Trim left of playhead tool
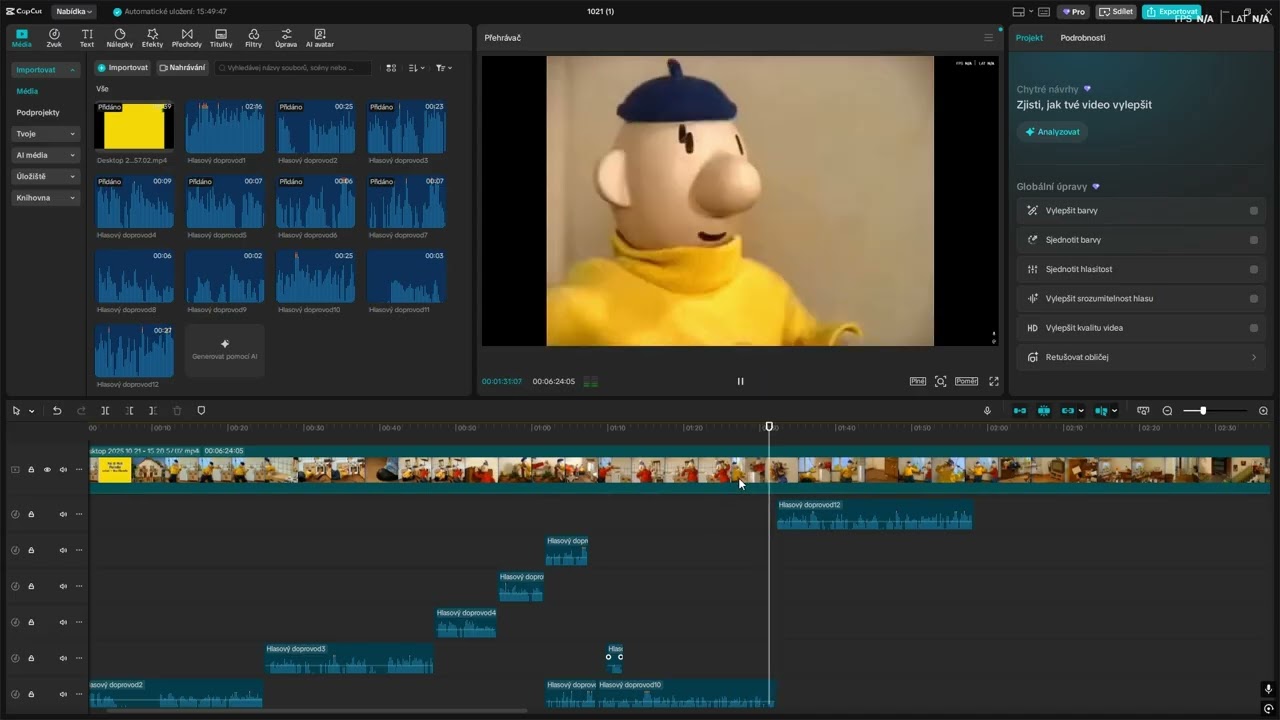The image size is (1280, 720). (129, 411)
